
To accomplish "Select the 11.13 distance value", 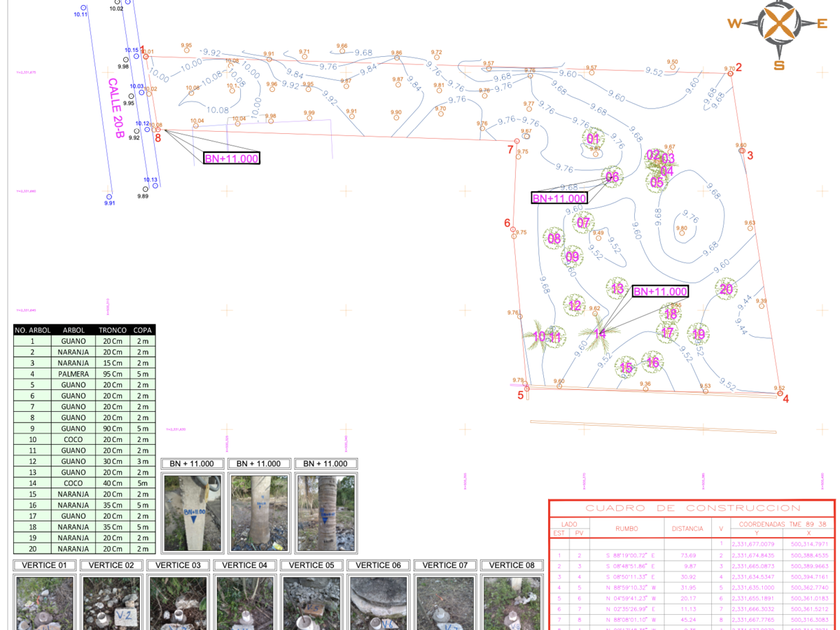I will click(688, 609).
